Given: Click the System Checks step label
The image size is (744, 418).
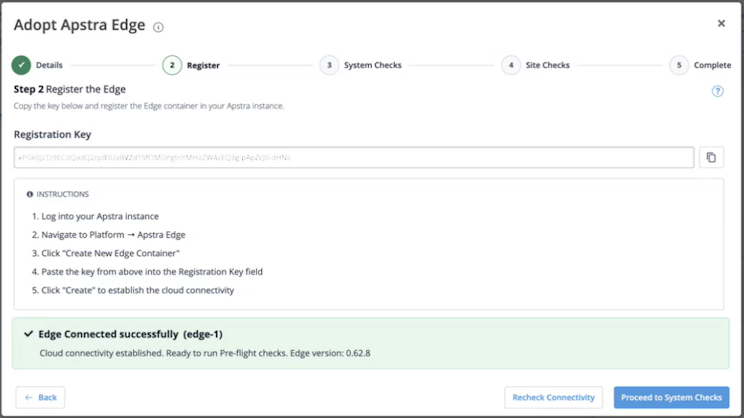Looking at the screenshot, I should pyautogui.click(x=372, y=65).
